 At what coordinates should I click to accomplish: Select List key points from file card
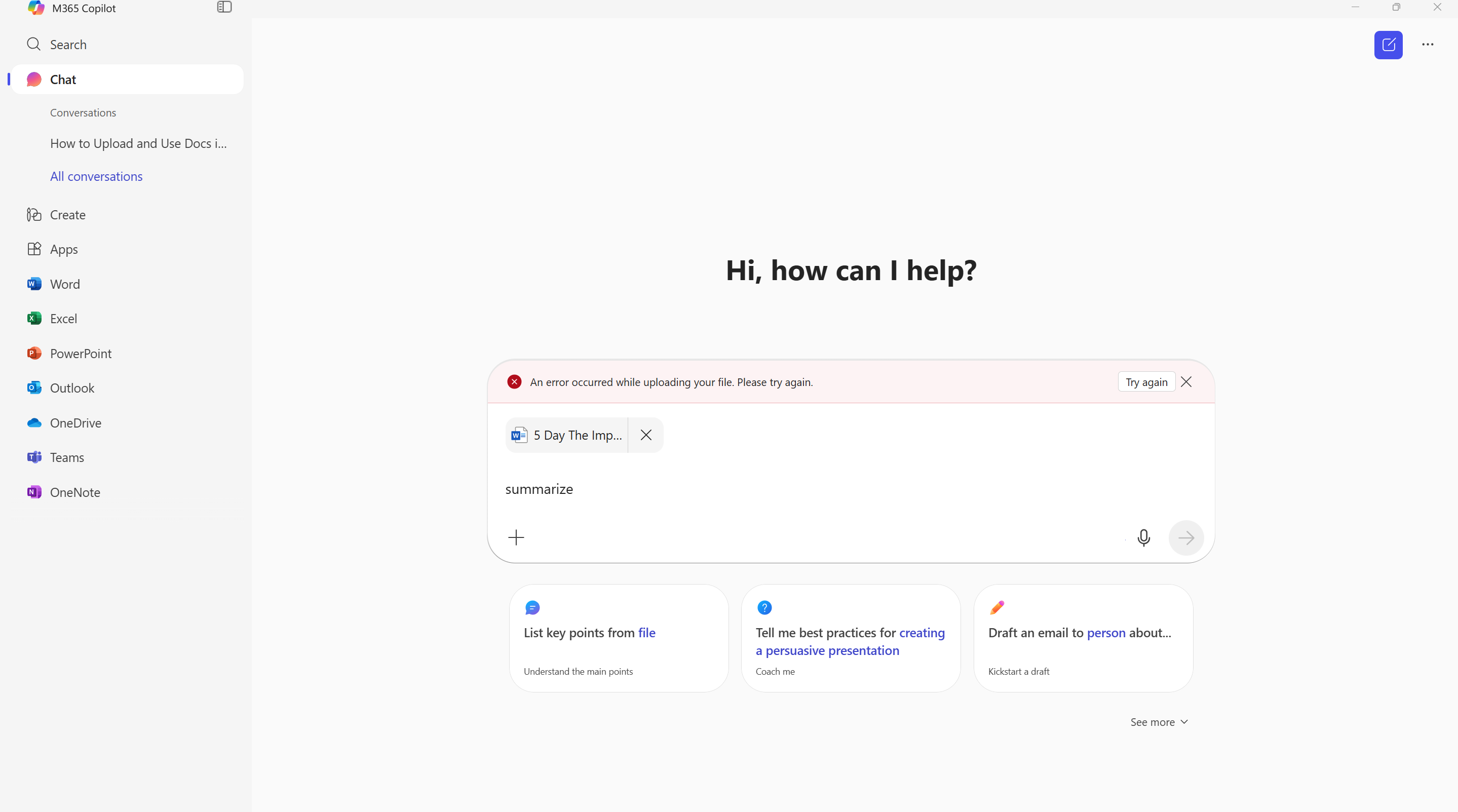click(x=618, y=638)
